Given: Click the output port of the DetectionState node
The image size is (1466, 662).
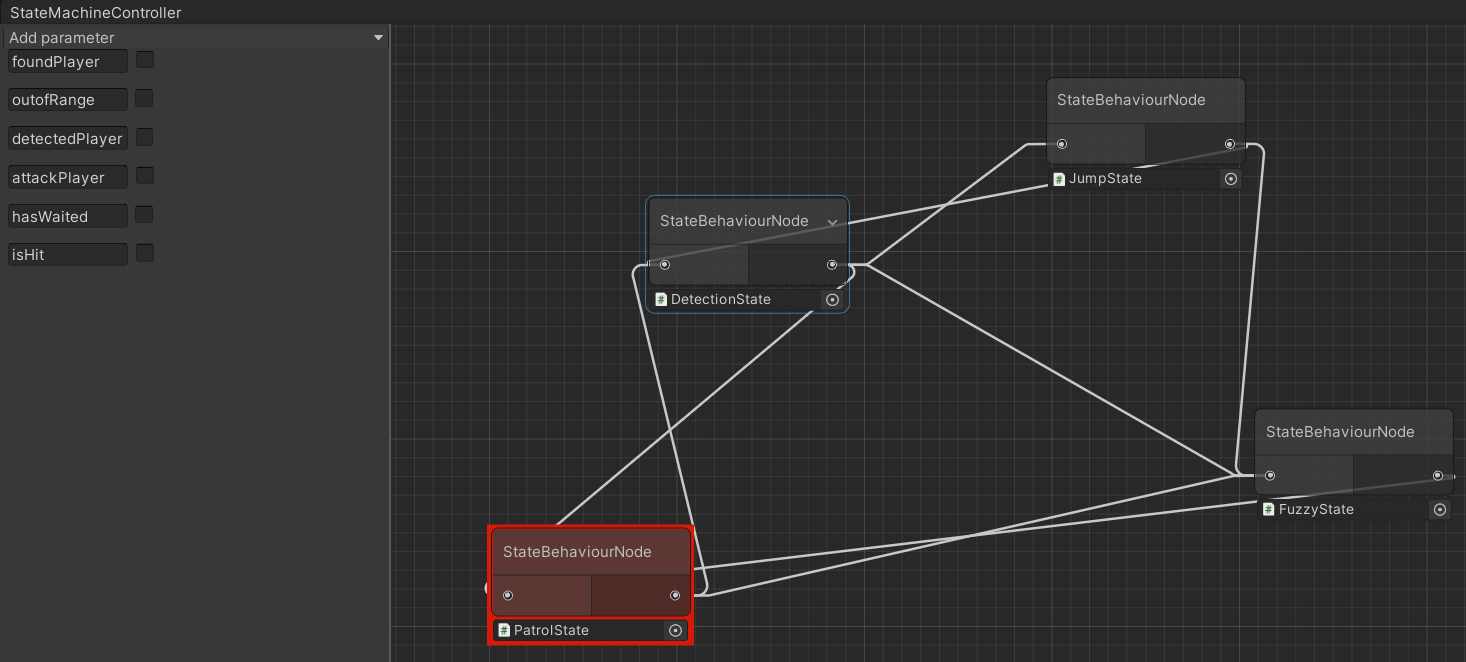Looking at the screenshot, I should click(832, 265).
